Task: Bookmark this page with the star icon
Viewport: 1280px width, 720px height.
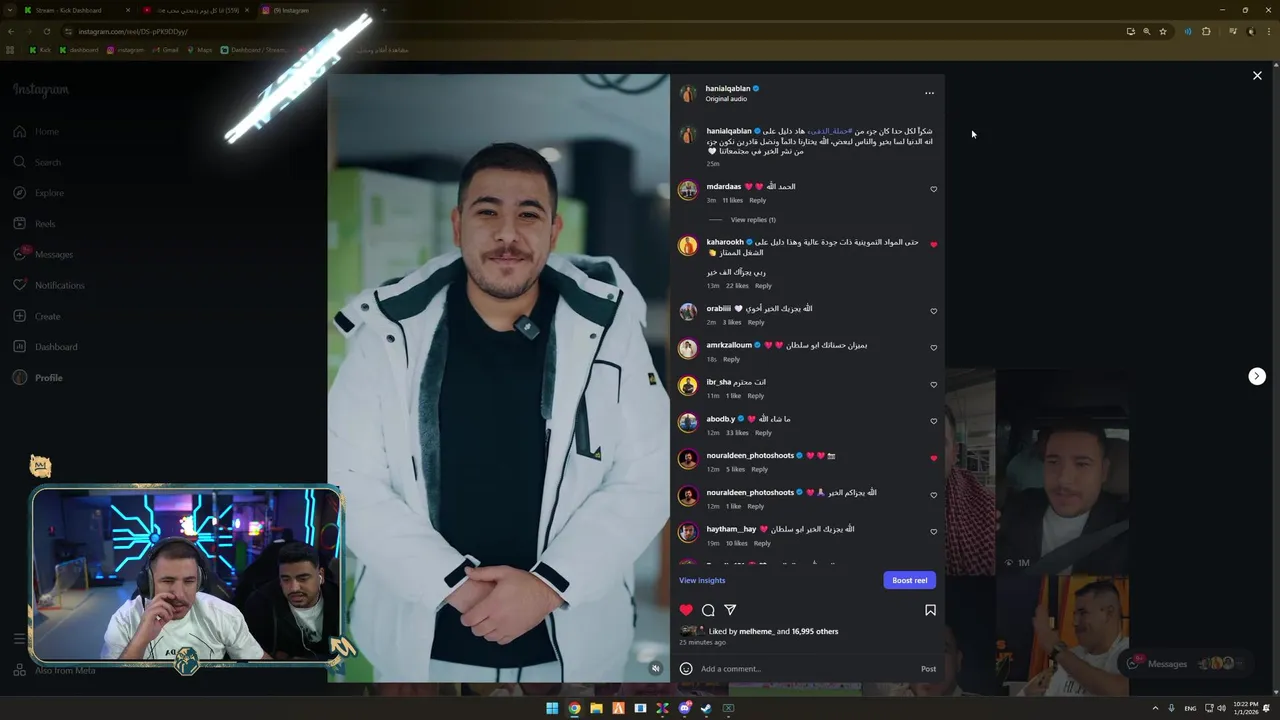Action: pyautogui.click(x=1163, y=31)
